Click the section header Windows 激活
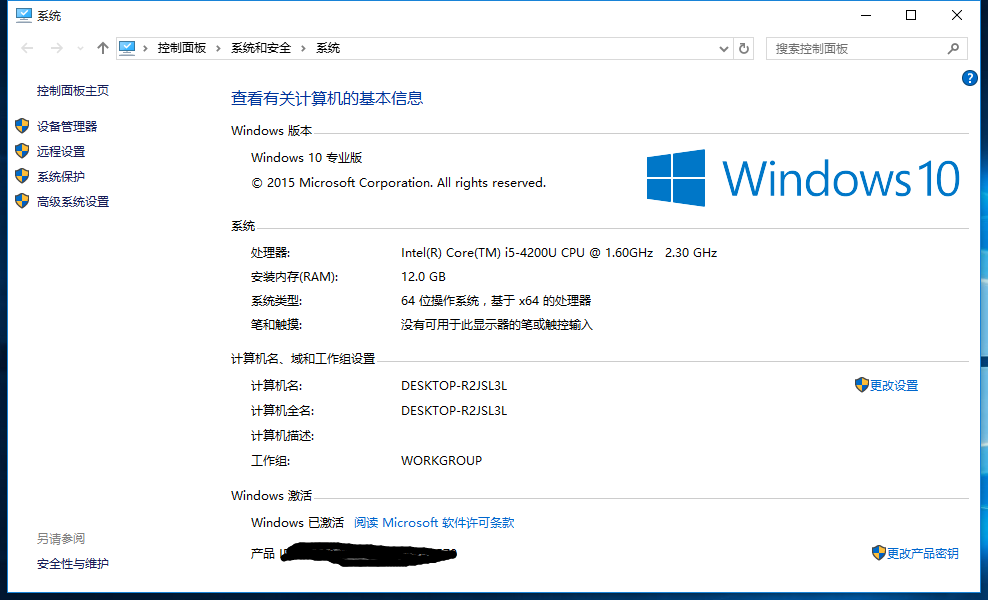The height and width of the screenshot is (600, 988). (272, 496)
